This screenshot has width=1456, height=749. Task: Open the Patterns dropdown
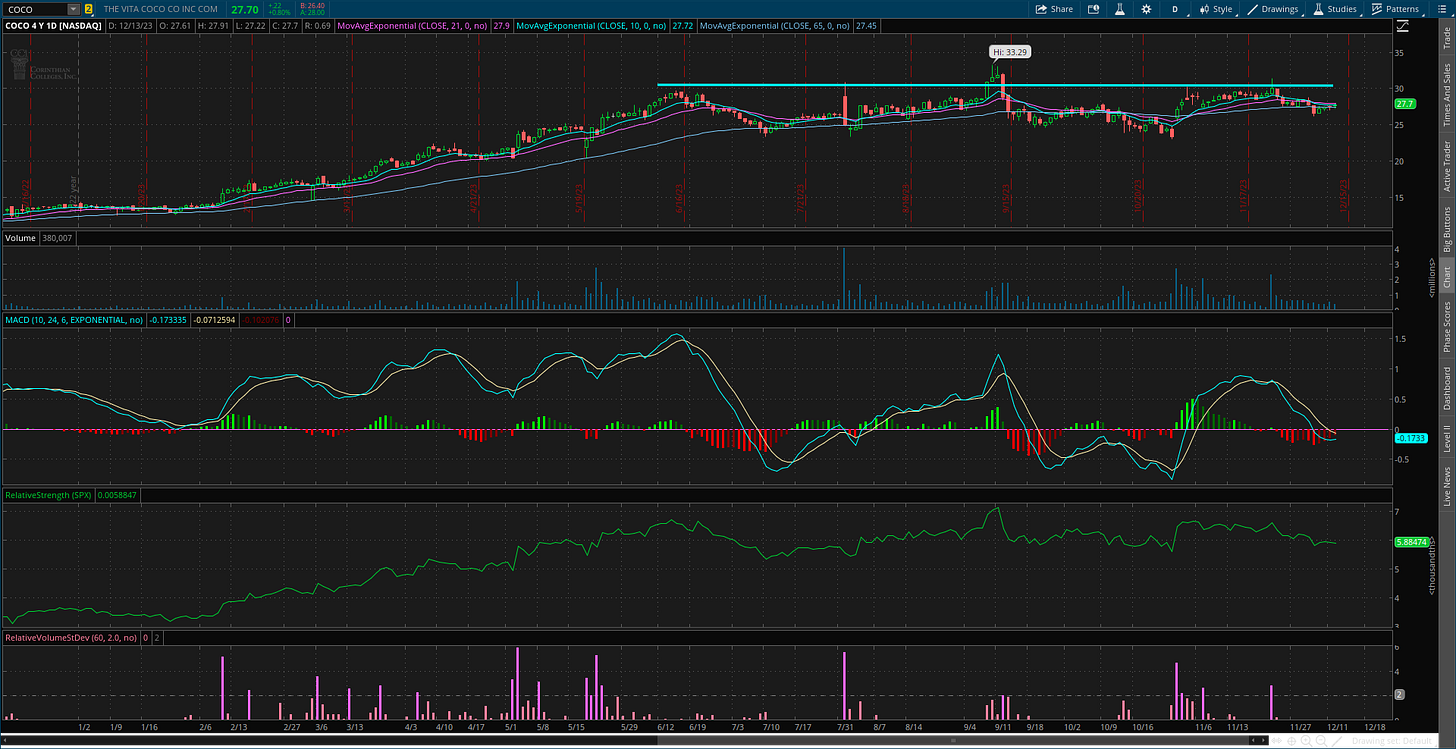pyautogui.click(x=1395, y=9)
